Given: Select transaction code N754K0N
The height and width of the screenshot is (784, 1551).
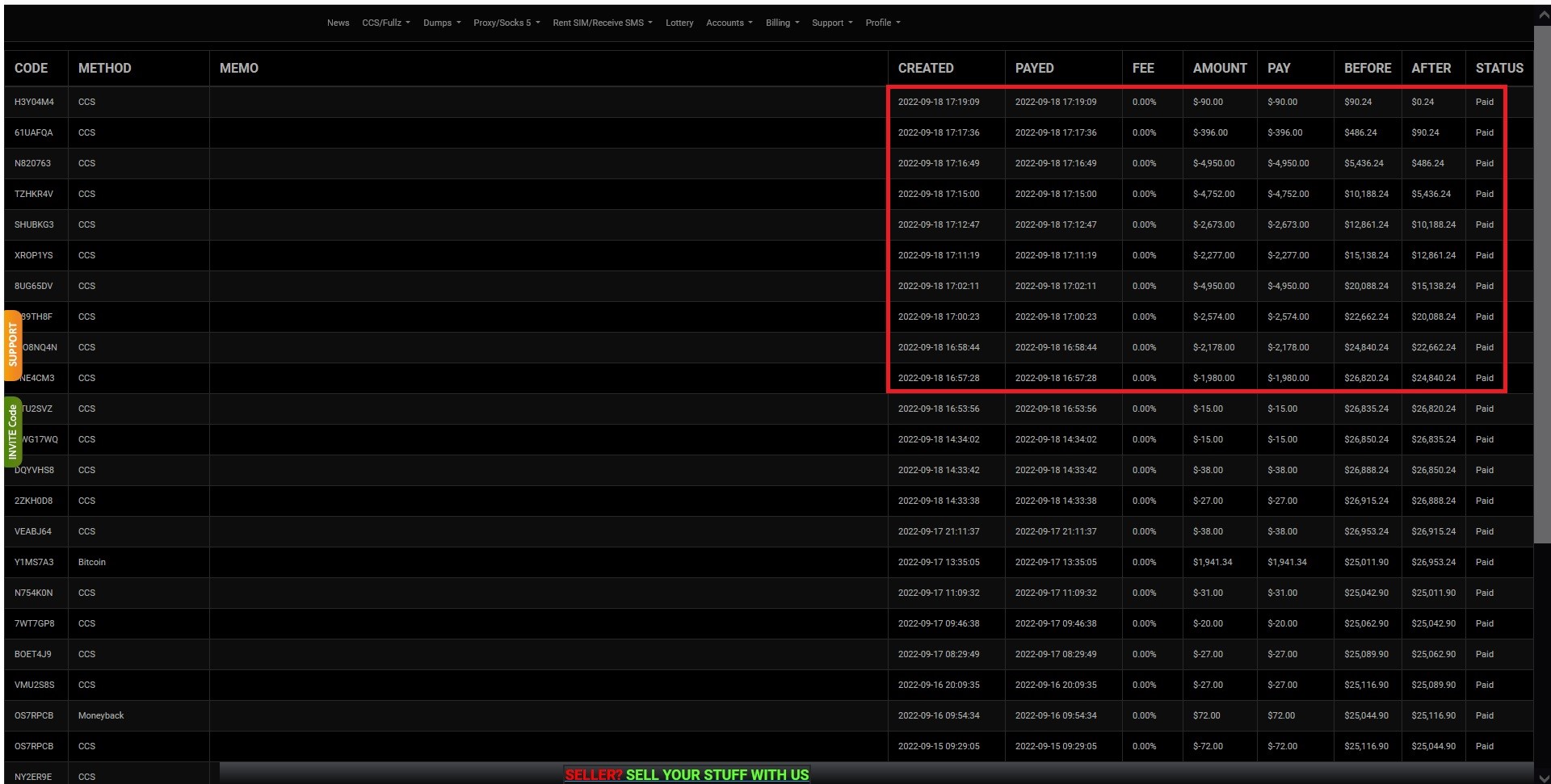Looking at the screenshot, I should 33,593.
